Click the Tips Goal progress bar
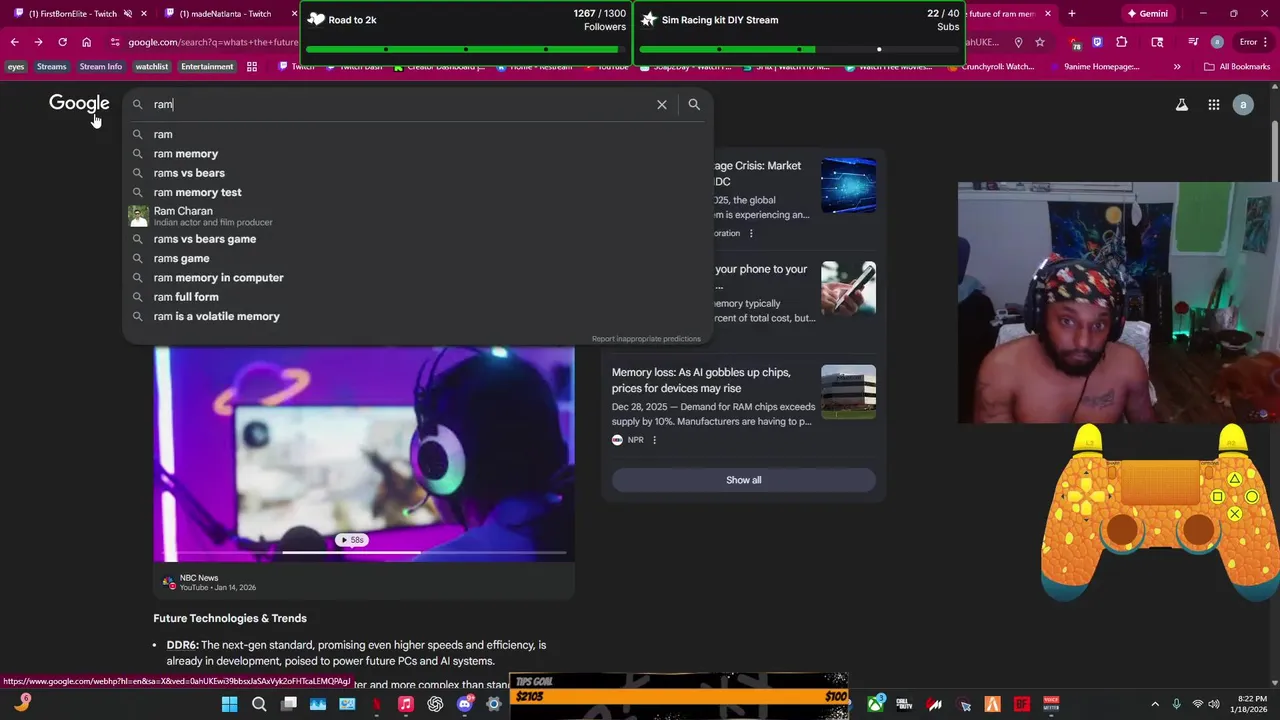This screenshot has height=720, width=1280. coord(680,696)
